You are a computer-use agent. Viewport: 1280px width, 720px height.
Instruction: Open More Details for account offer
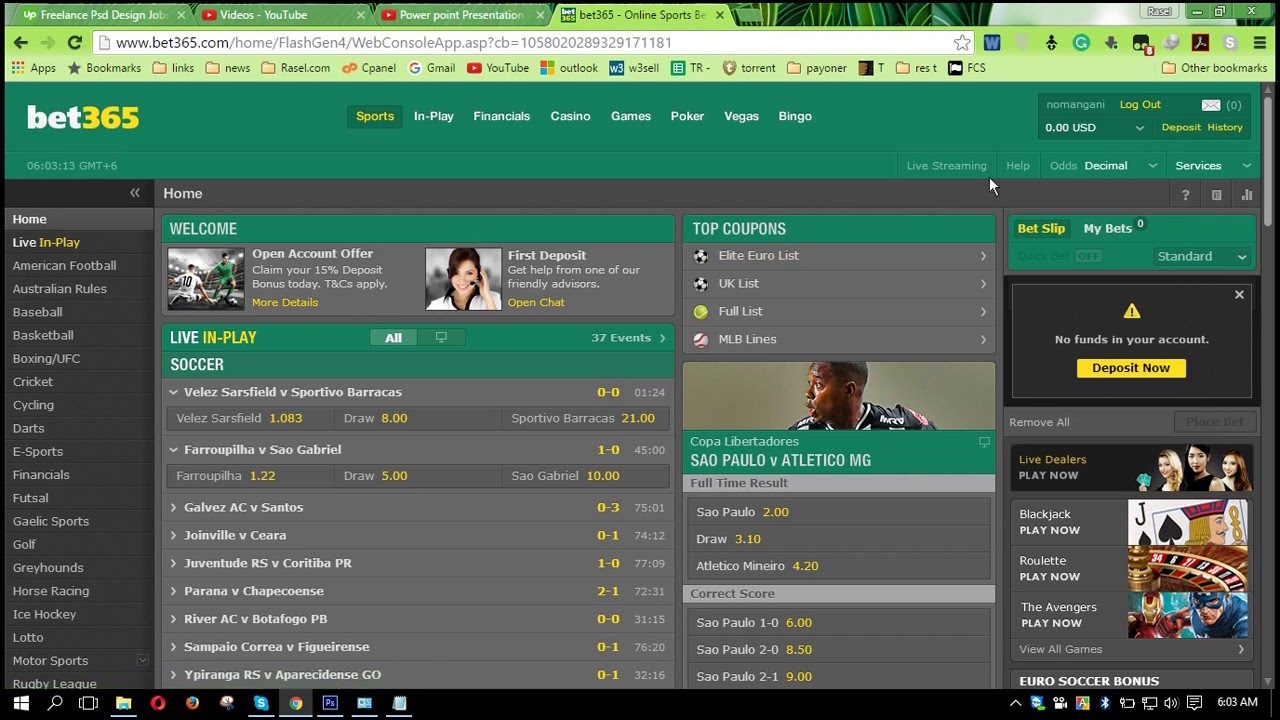pos(285,303)
